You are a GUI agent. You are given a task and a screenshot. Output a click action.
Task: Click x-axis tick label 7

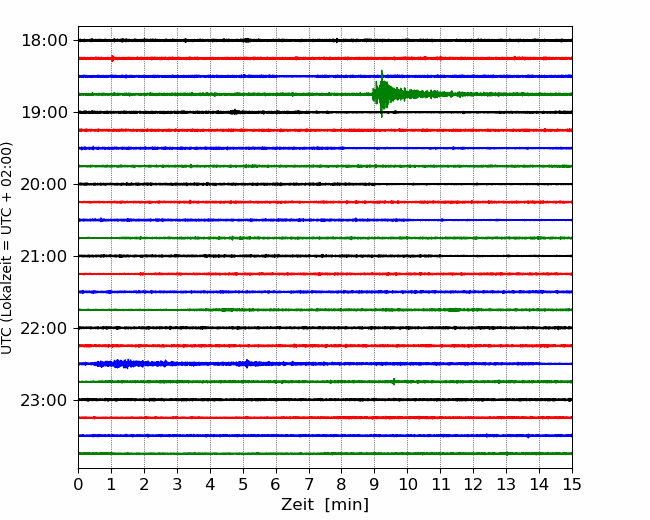pyautogui.click(x=309, y=484)
